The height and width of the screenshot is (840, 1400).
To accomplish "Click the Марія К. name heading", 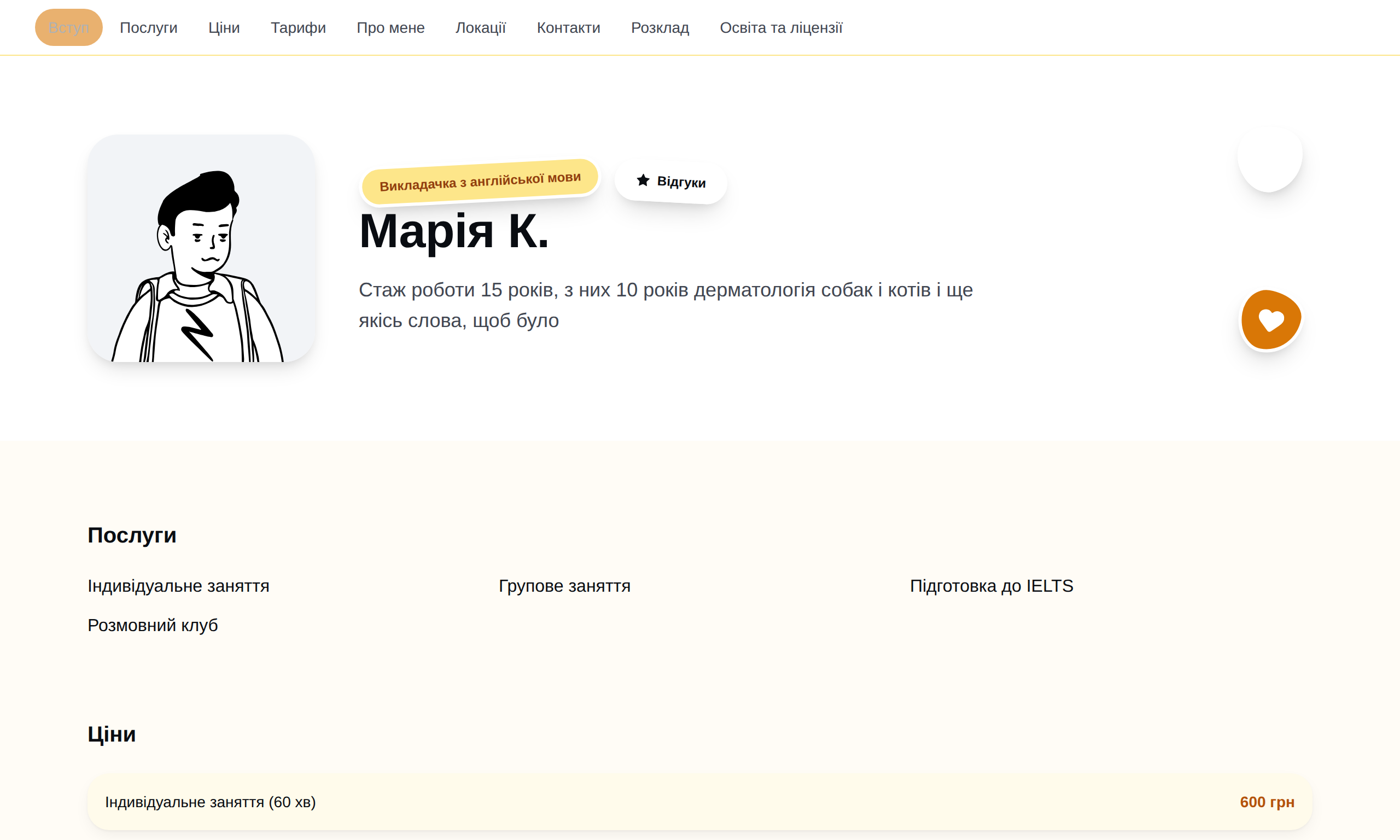I will pyautogui.click(x=454, y=231).
